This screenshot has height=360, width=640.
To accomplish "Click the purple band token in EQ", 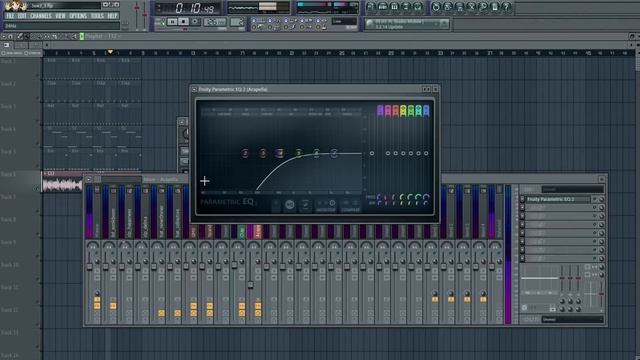I will pyautogui.click(x=380, y=110).
